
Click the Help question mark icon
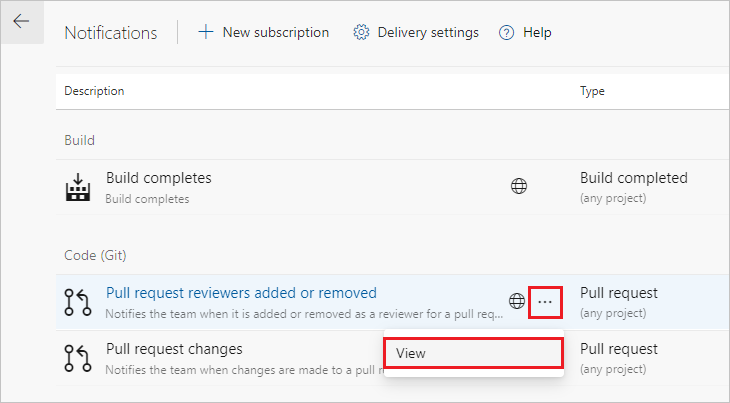coord(506,32)
